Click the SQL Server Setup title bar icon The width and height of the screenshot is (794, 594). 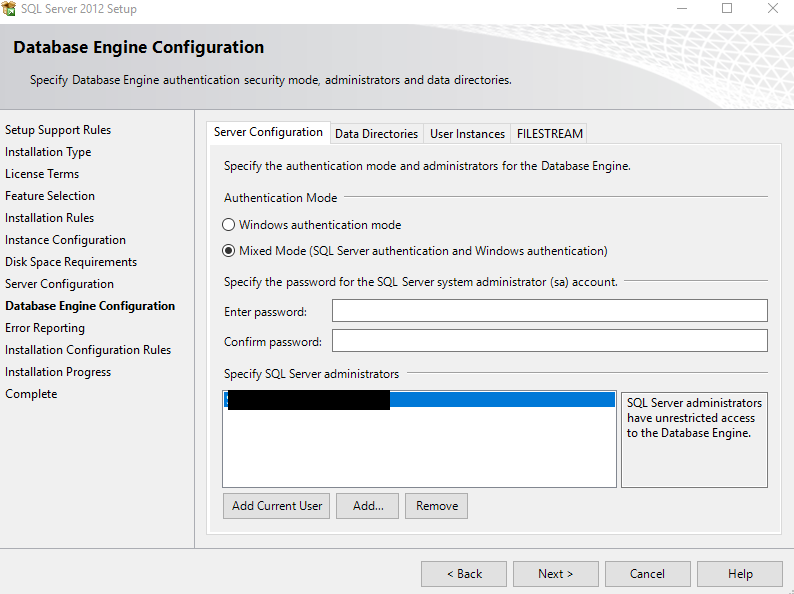coord(9,9)
